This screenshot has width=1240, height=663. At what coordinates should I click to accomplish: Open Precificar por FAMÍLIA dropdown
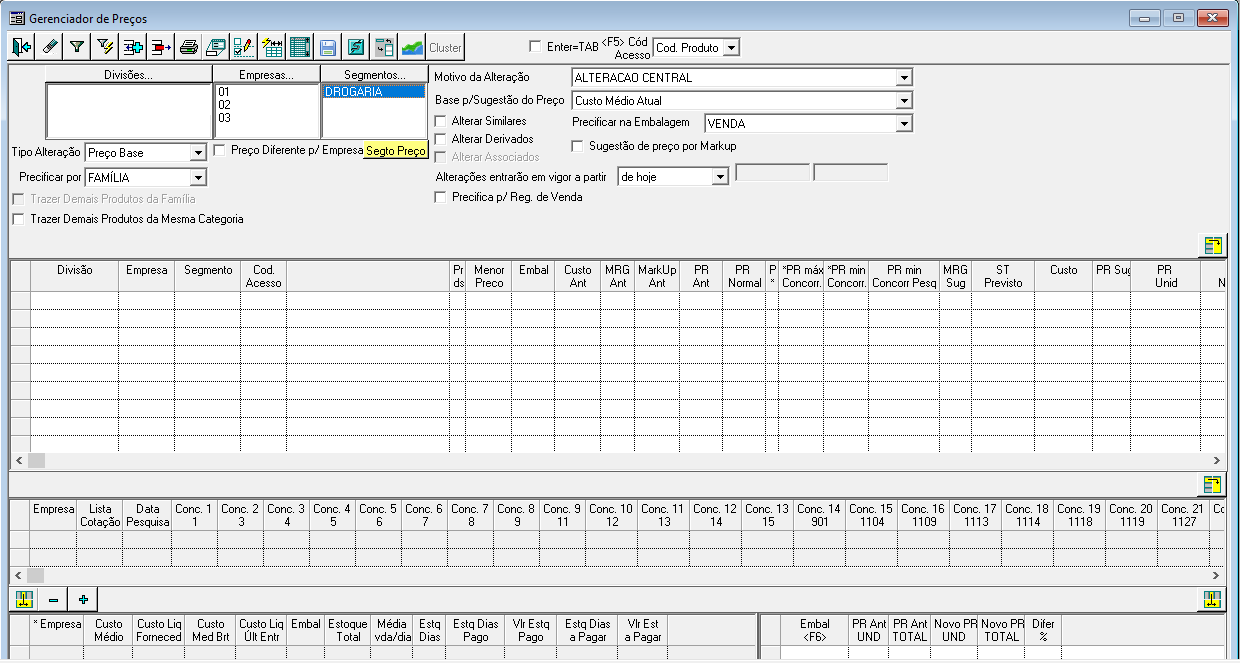[197, 177]
